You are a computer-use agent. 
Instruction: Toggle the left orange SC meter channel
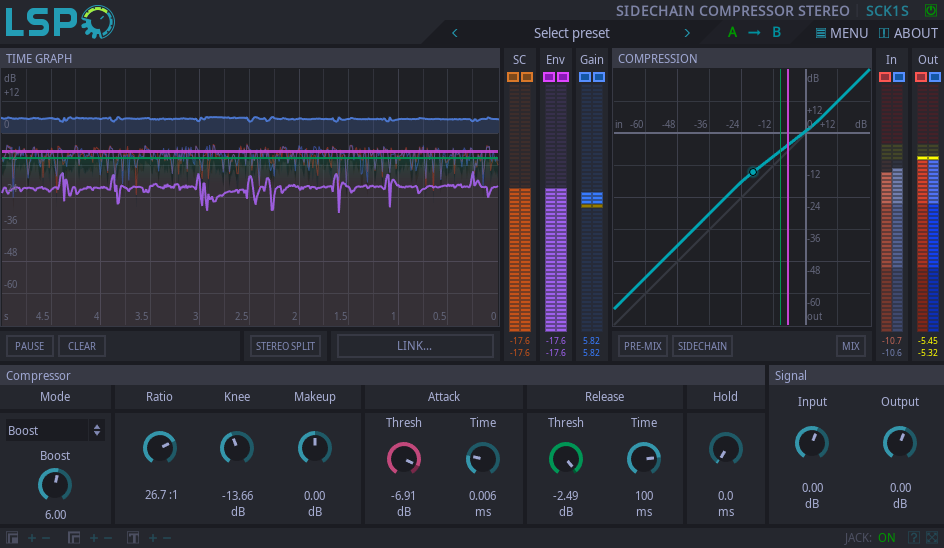pos(513,77)
